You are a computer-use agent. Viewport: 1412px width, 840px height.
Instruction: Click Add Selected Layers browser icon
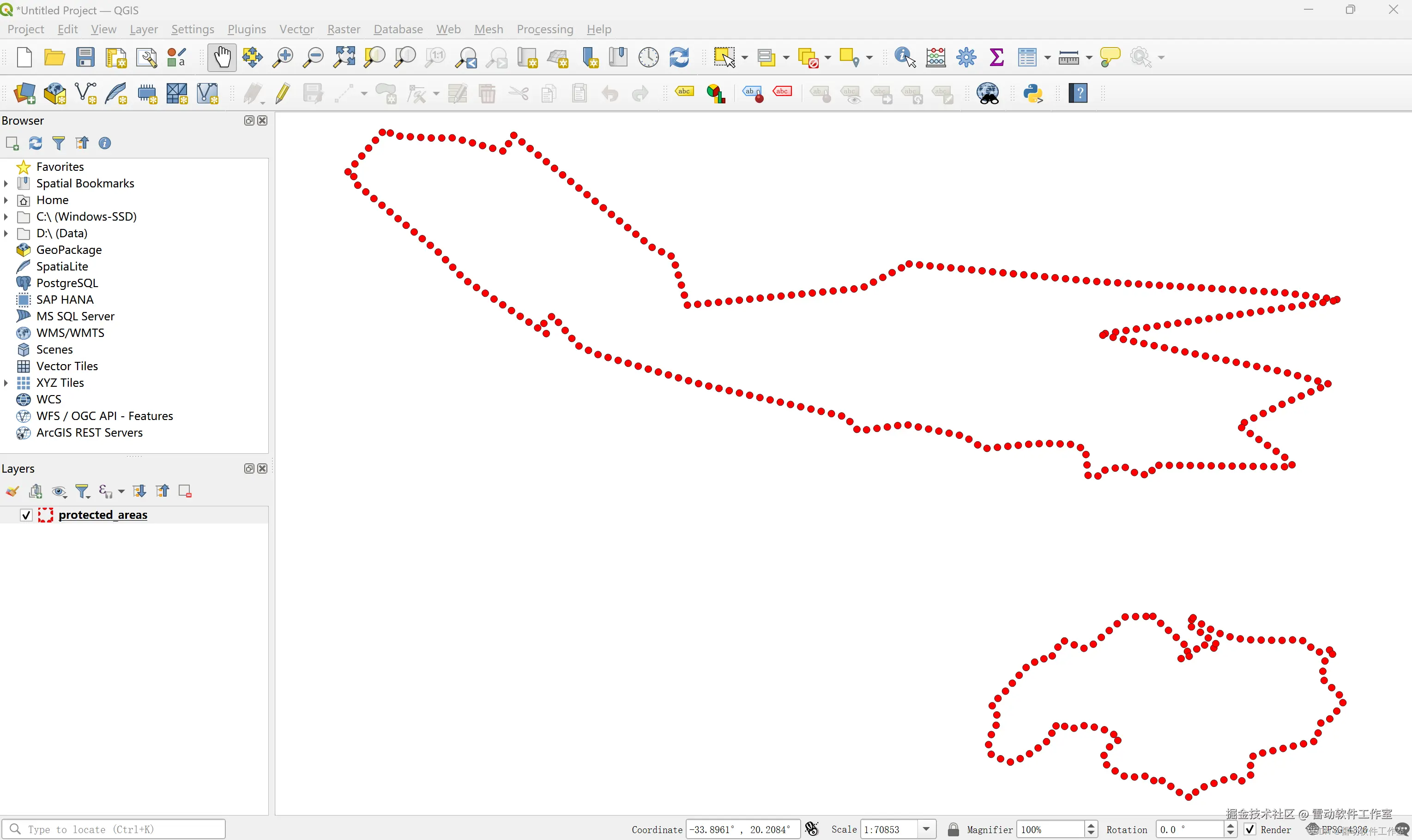click(12, 143)
